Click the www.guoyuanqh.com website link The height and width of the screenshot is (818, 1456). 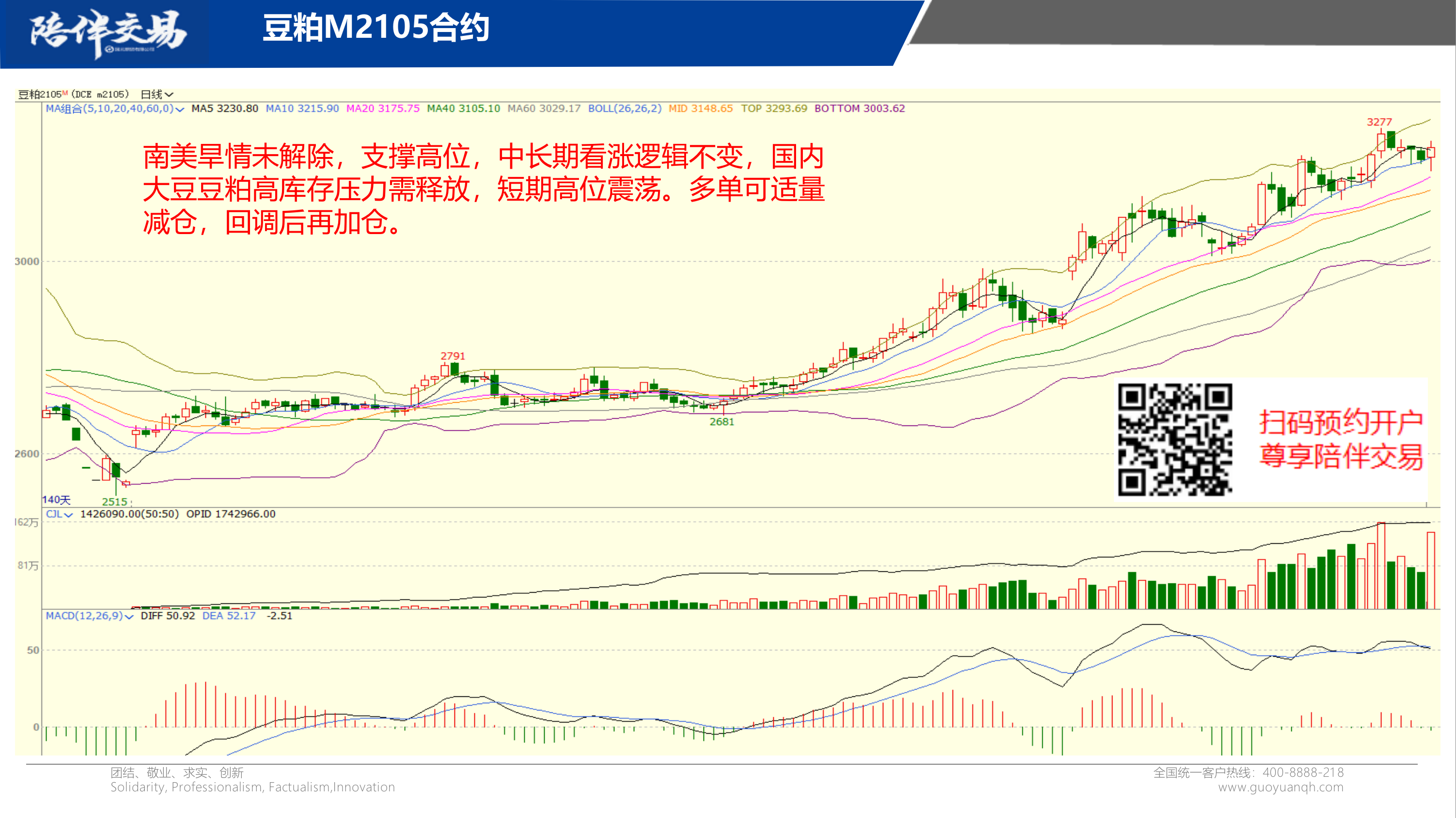coord(1280,787)
